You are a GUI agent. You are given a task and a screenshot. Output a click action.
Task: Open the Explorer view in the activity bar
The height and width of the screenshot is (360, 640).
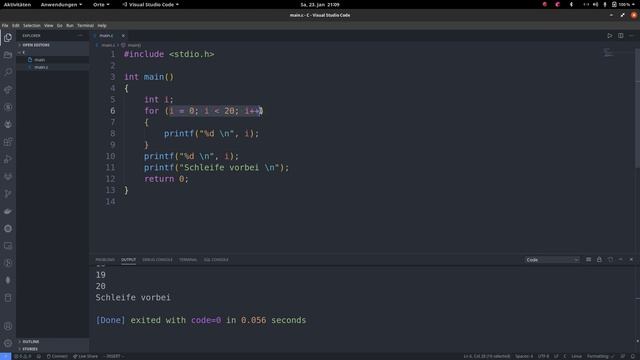click(x=8, y=38)
